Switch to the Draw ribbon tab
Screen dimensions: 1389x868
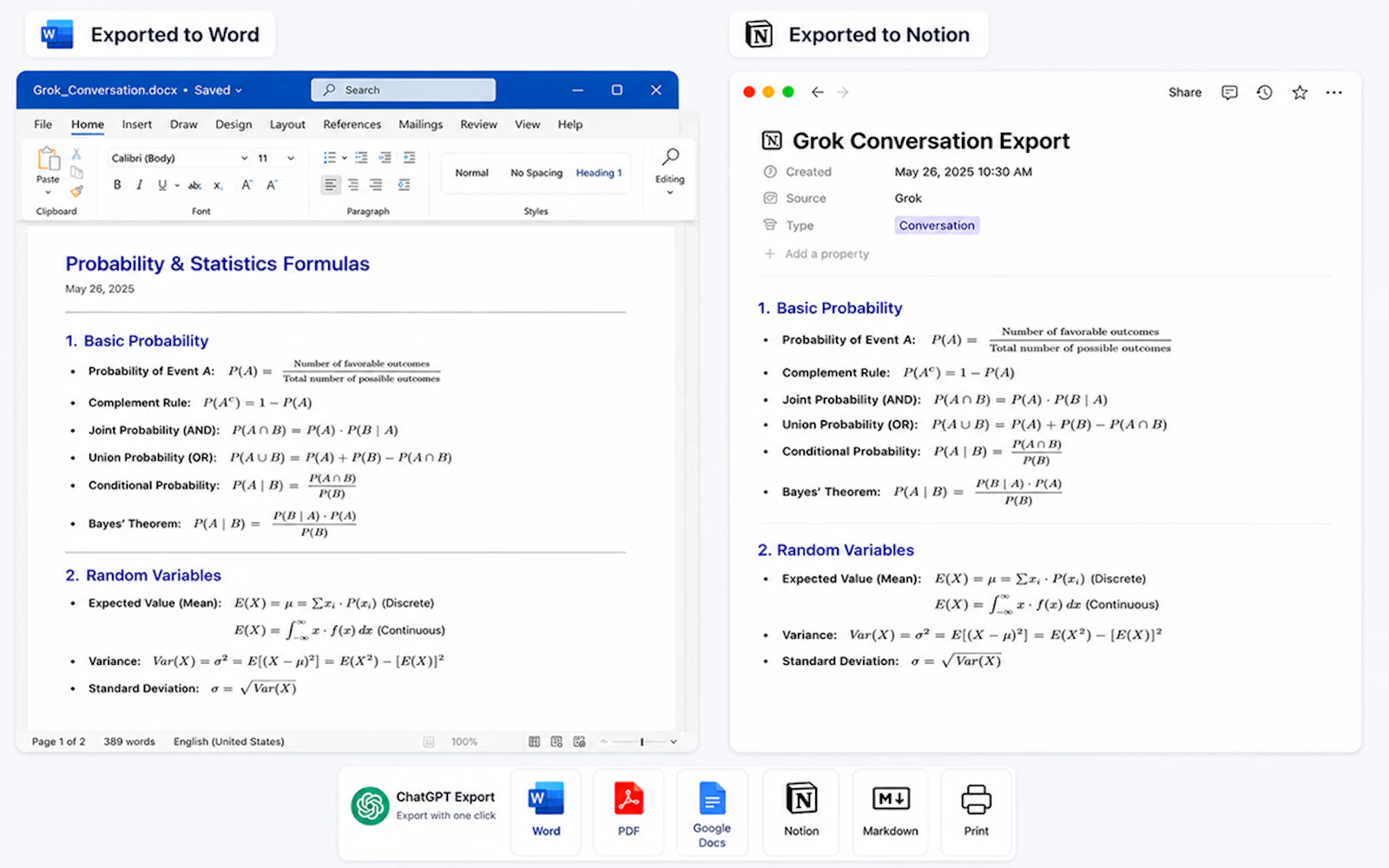183,124
